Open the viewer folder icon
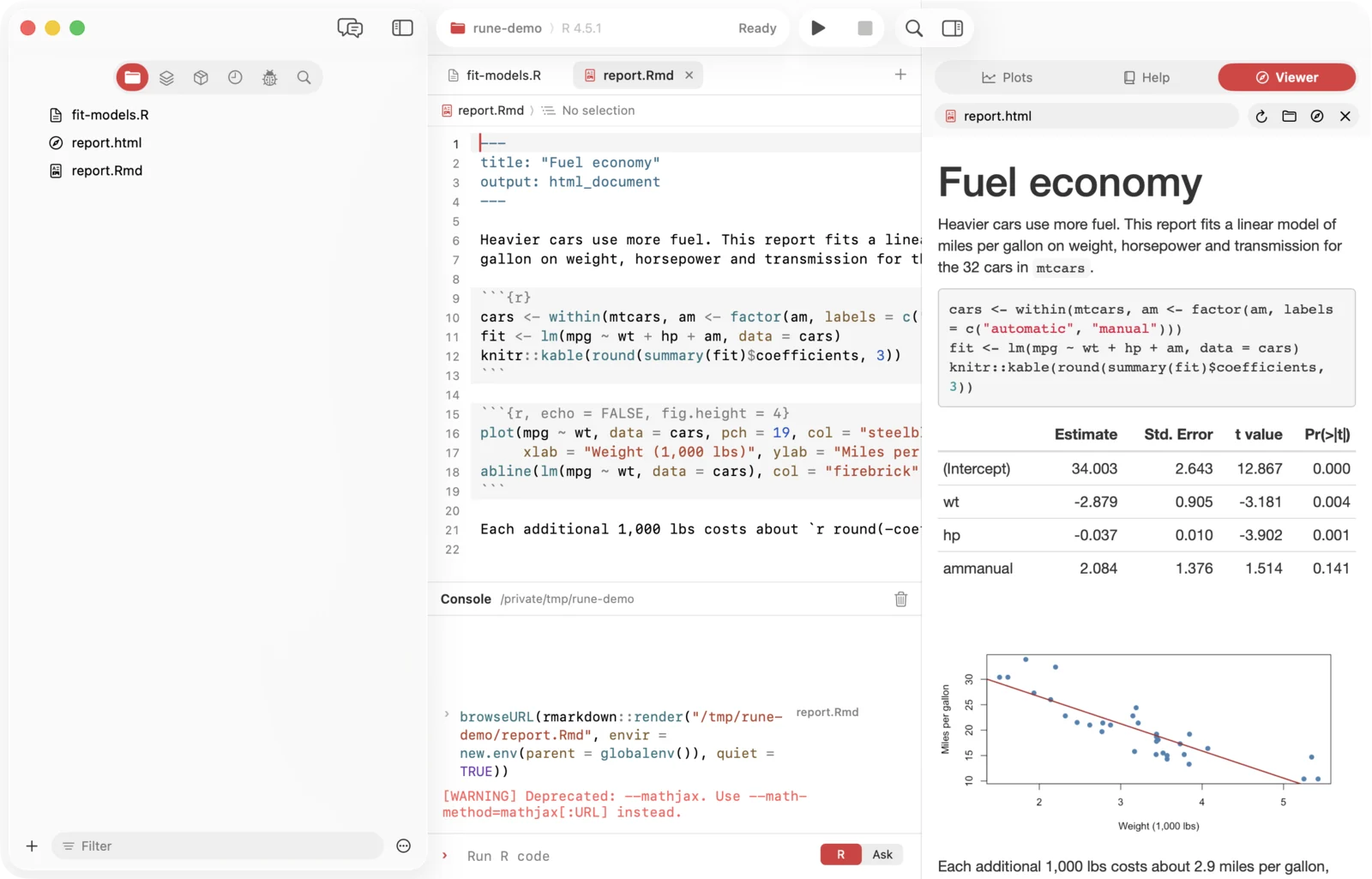Viewport: 1372px width, 879px height. point(1289,117)
